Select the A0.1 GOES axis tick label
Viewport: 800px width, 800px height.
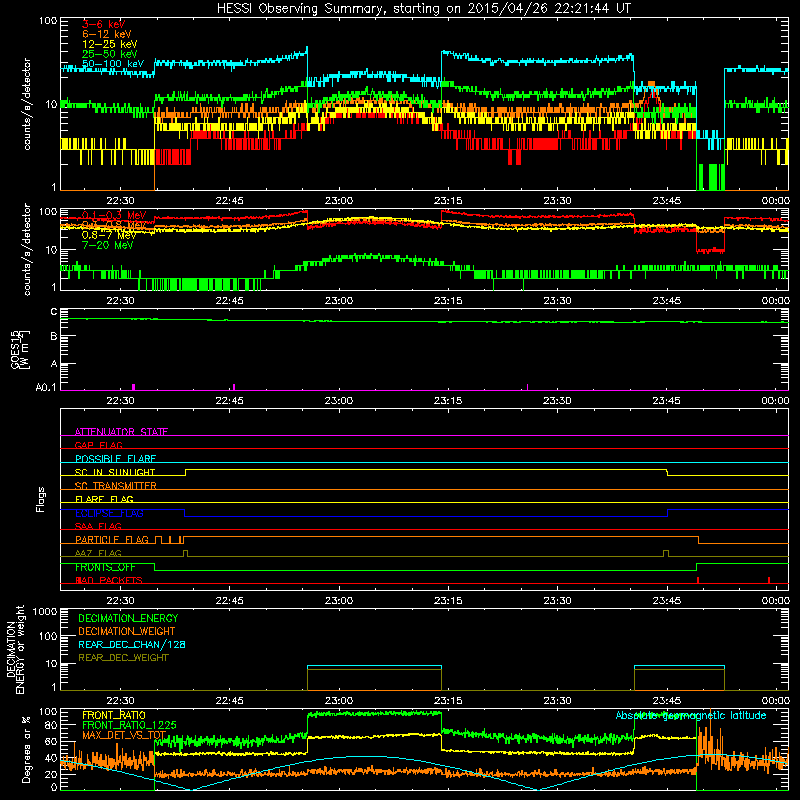[46, 387]
